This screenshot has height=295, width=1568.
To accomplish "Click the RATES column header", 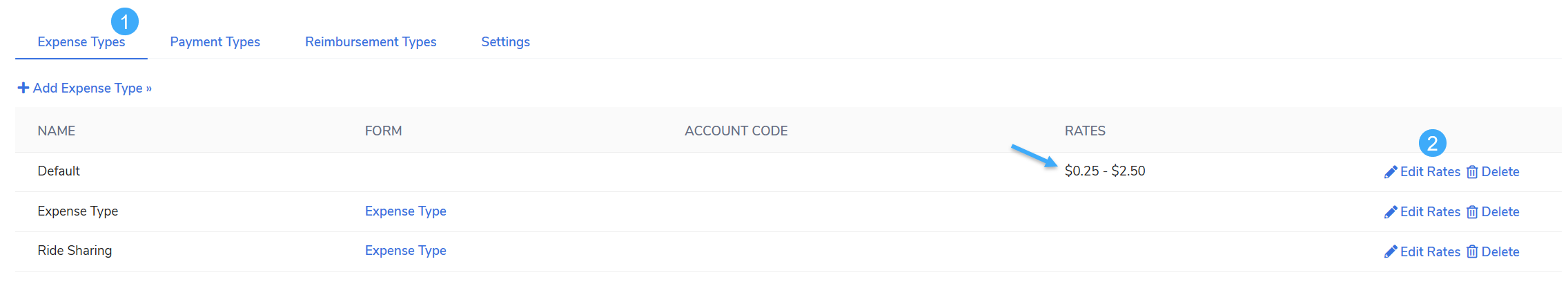I will [x=1085, y=131].
